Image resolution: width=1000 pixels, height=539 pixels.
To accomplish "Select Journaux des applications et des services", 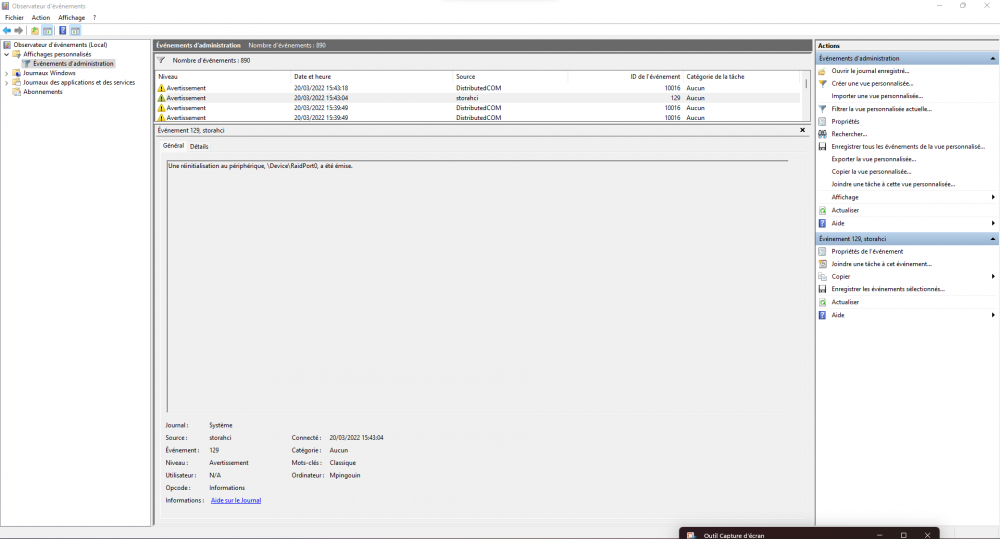I will [x=79, y=82].
